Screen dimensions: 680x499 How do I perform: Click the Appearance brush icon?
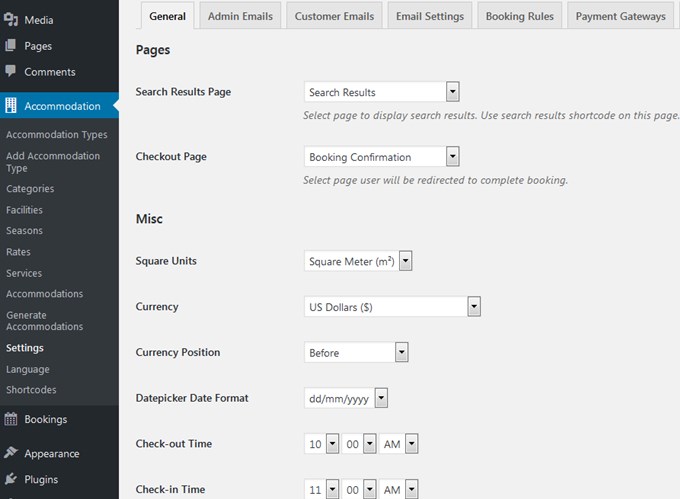(11, 453)
